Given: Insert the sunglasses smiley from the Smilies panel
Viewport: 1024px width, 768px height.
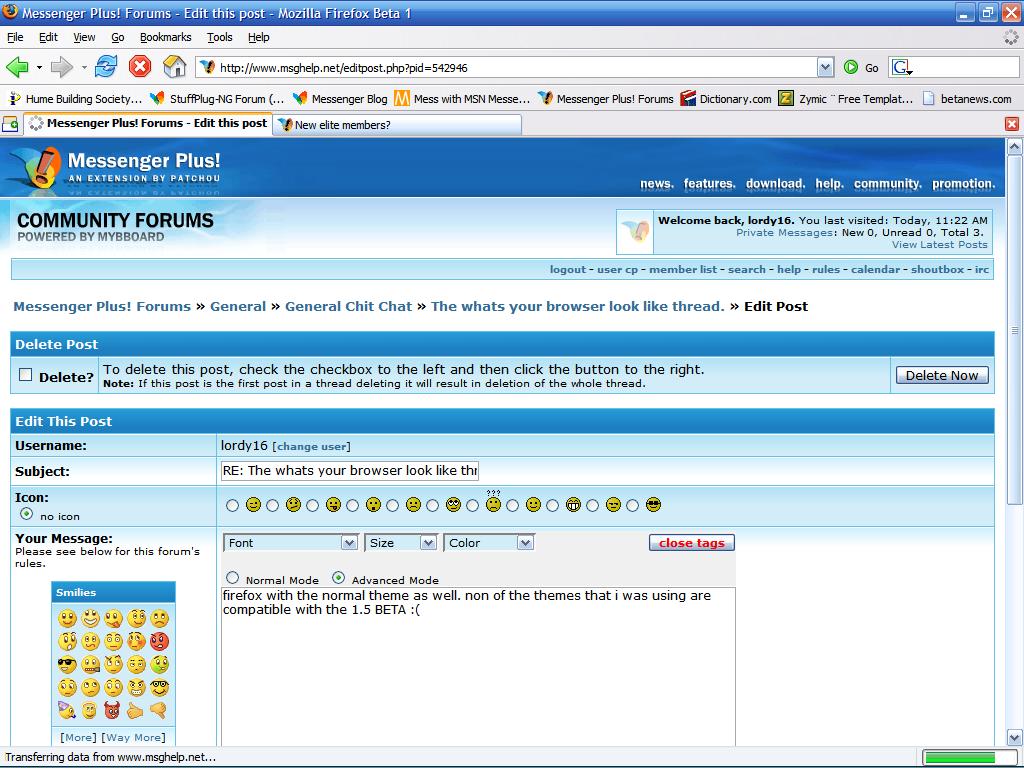Looking at the screenshot, I should coord(67,665).
